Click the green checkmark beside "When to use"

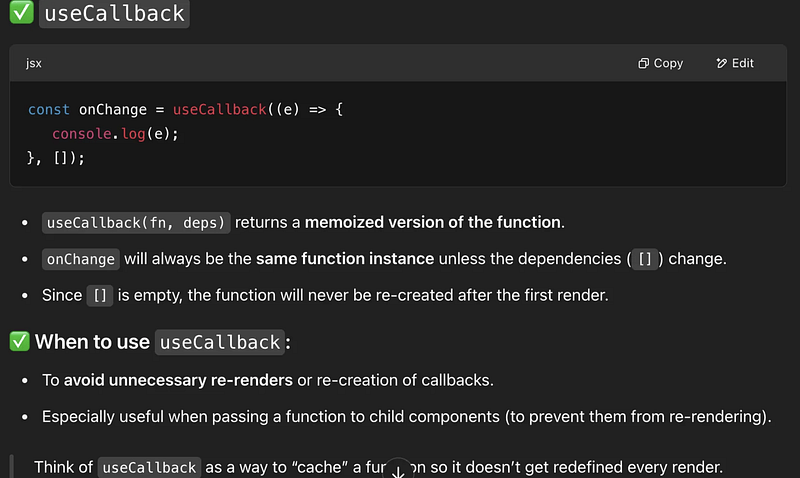[19, 342]
